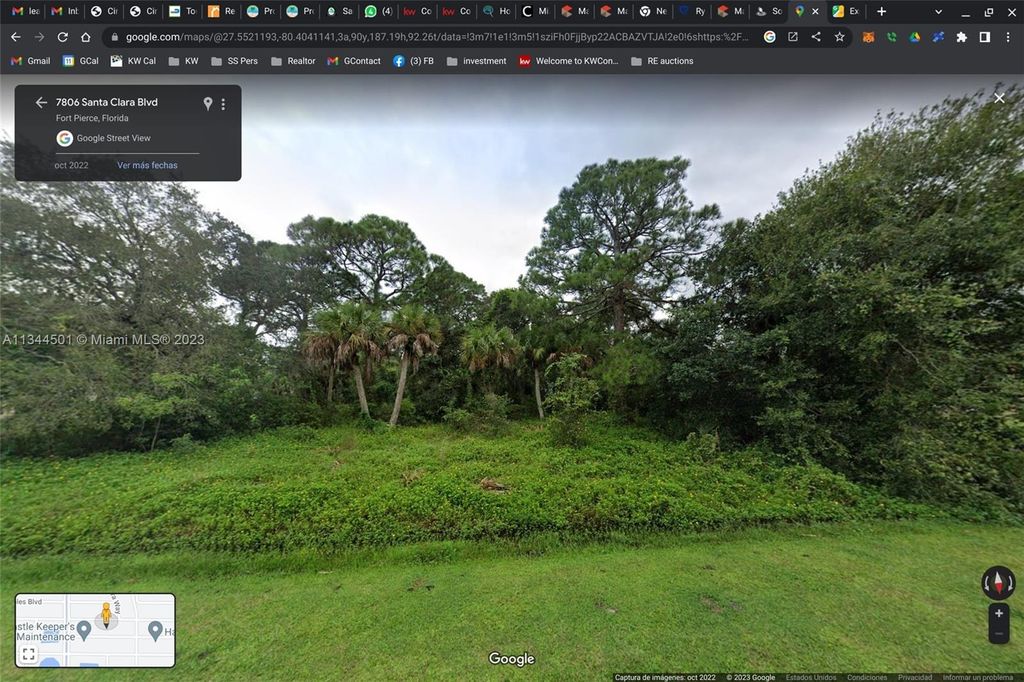
Task: Click the share icon in the browser toolbar
Action: tap(815, 35)
